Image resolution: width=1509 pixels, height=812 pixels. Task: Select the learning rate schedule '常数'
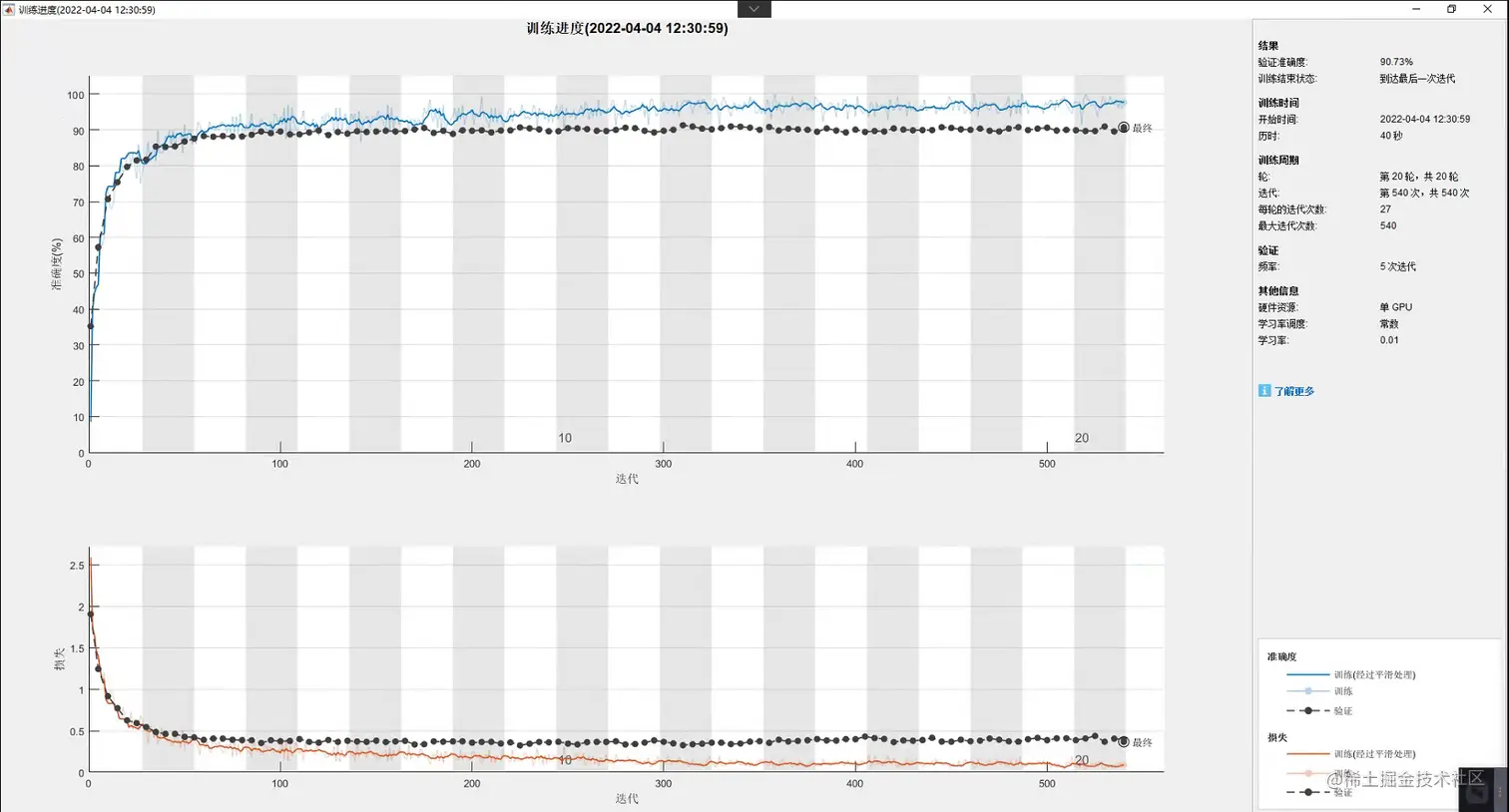[1389, 323]
